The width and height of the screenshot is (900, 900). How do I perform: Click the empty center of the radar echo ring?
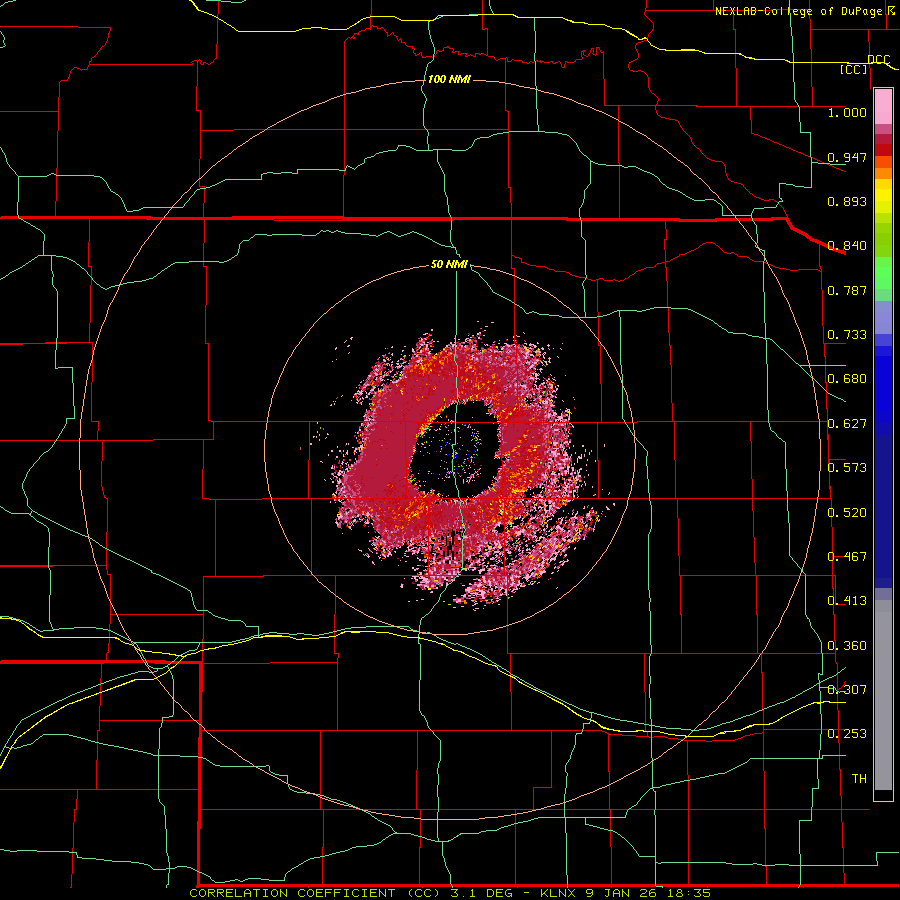[456, 451]
